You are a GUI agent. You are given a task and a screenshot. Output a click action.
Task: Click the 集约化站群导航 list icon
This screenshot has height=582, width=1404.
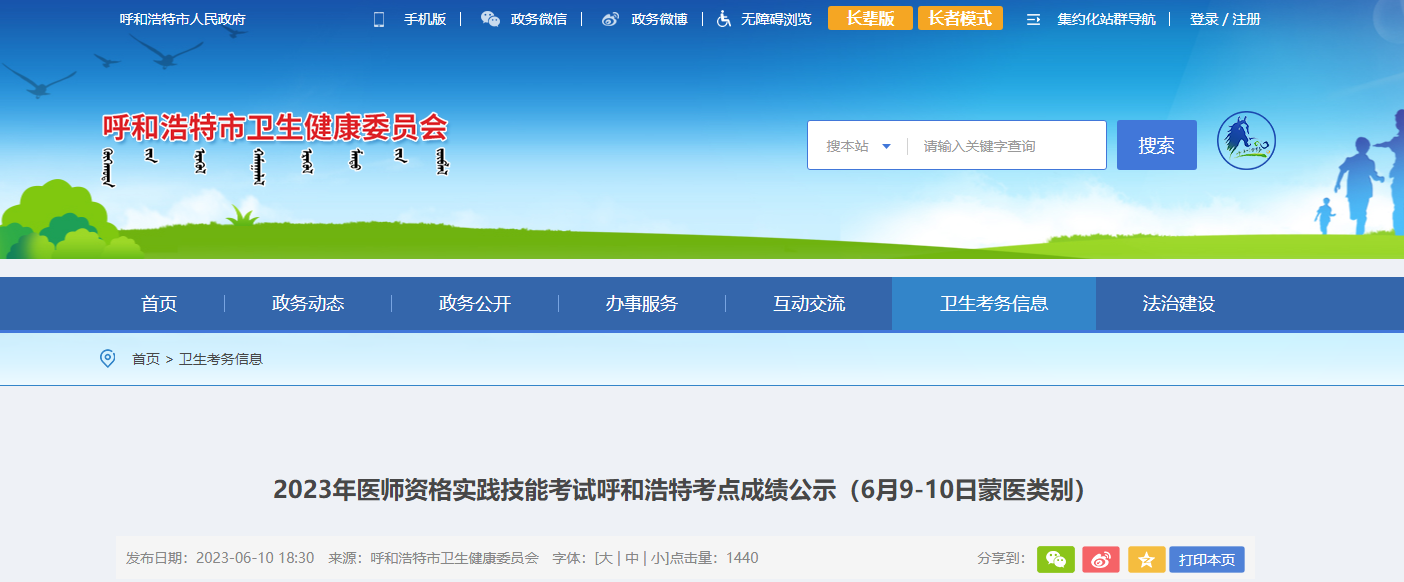click(x=1034, y=19)
